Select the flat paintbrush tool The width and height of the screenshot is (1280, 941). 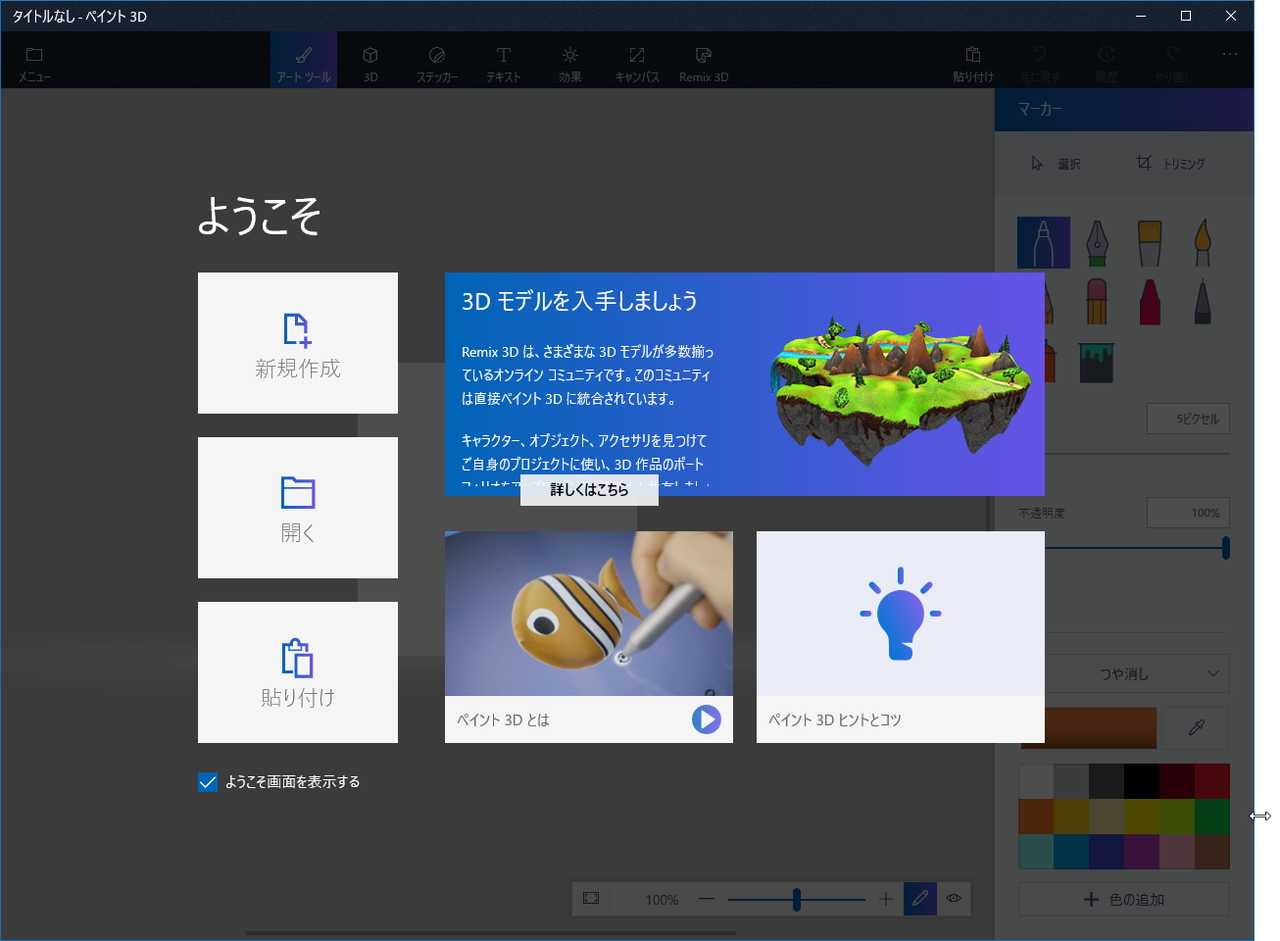tap(1150, 242)
